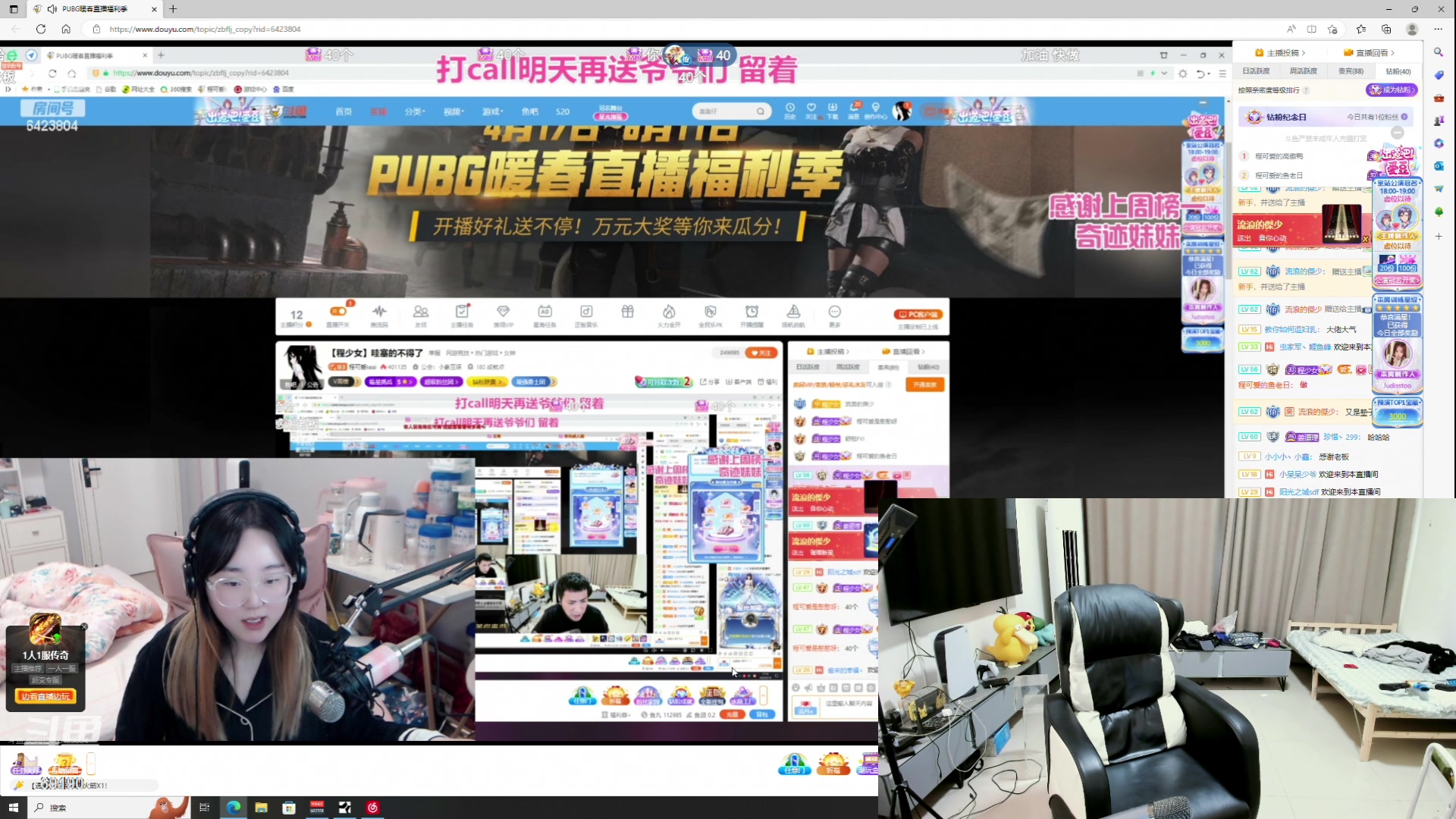This screenshot has width=1456, height=819.
Task: Open the Windows Start menu
Action: [13, 808]
